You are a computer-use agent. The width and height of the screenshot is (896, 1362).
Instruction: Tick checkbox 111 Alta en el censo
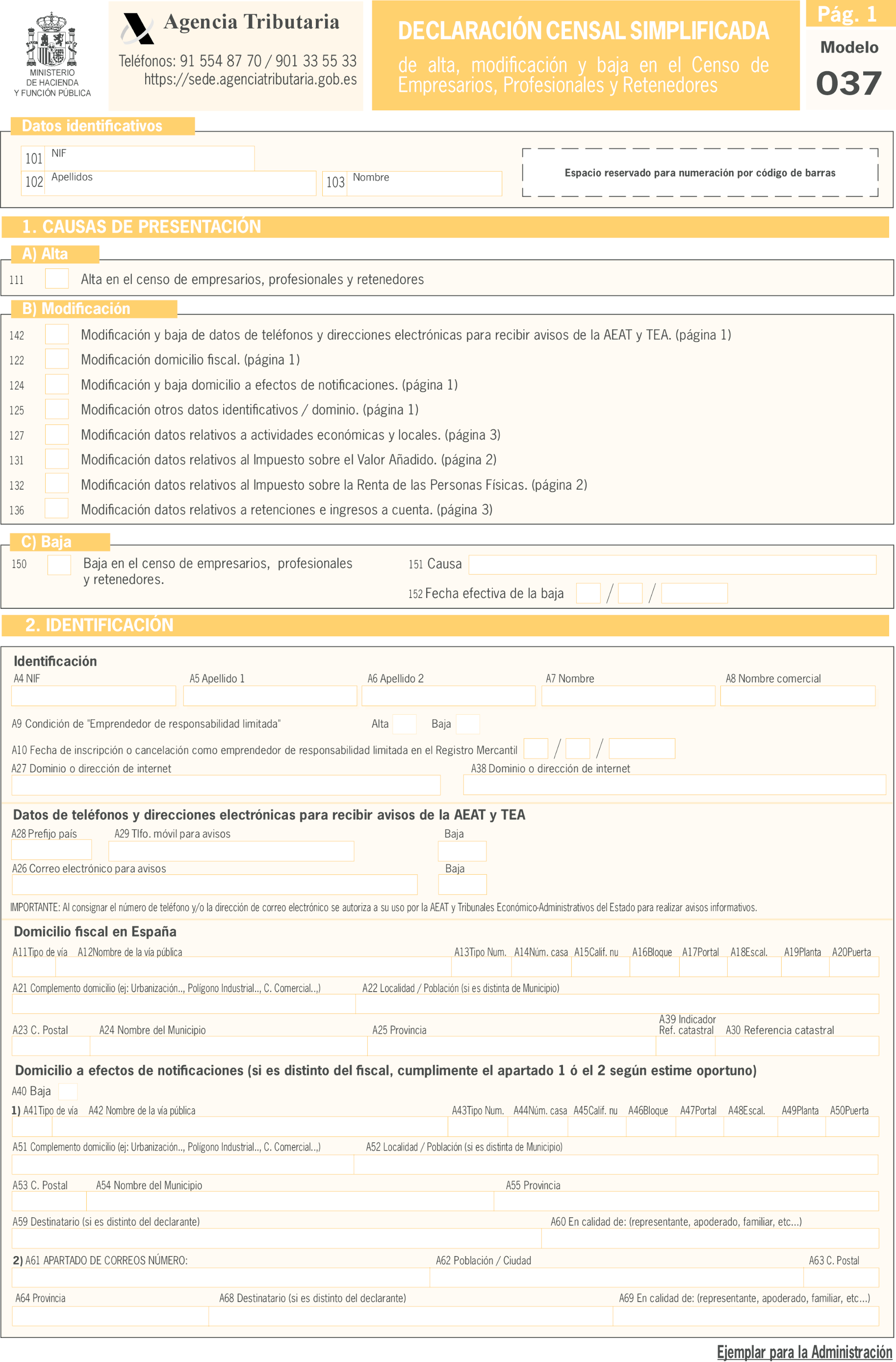pyautogui.click(x=57, y=279)
